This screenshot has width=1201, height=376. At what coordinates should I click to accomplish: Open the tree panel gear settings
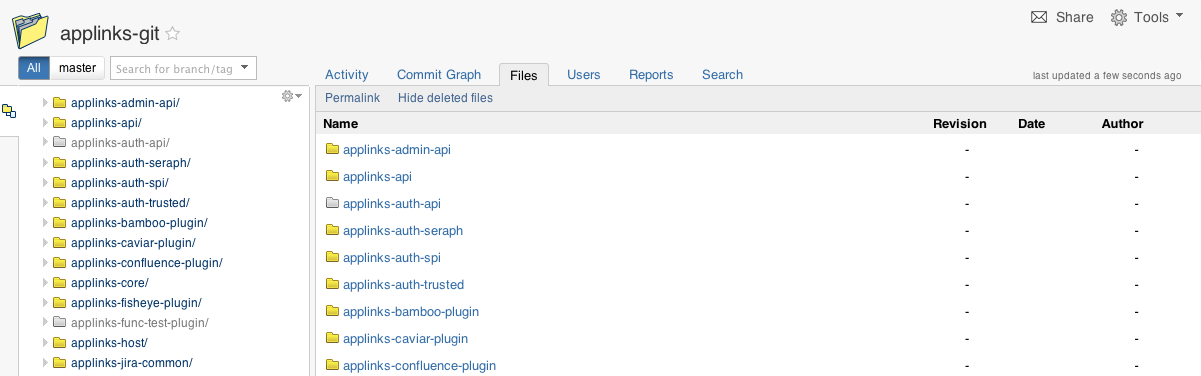(291, 96)
